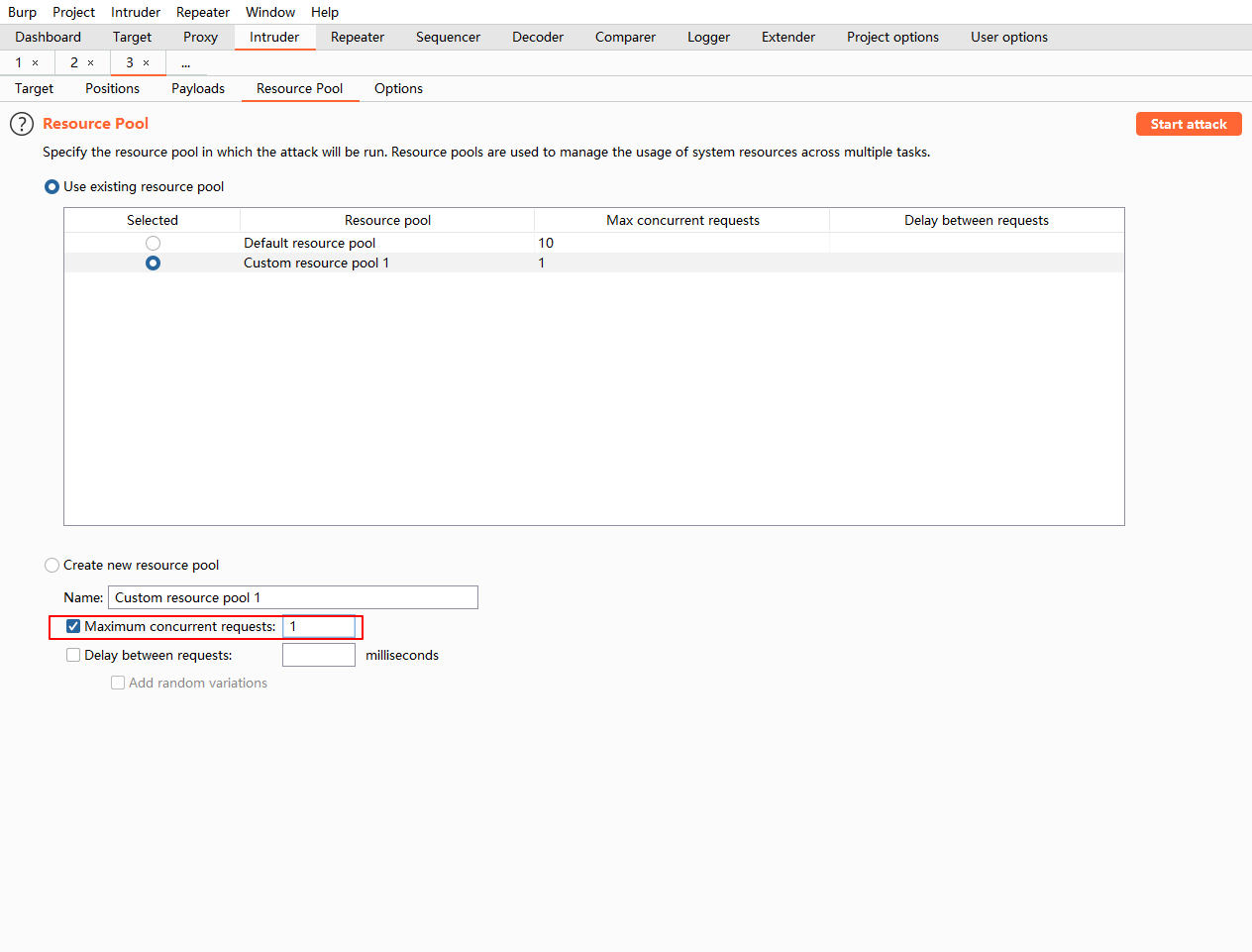Switch to the main Repeater tab
The height and width of the screenshot is (952, 1252).
click(x=358, y=37)
